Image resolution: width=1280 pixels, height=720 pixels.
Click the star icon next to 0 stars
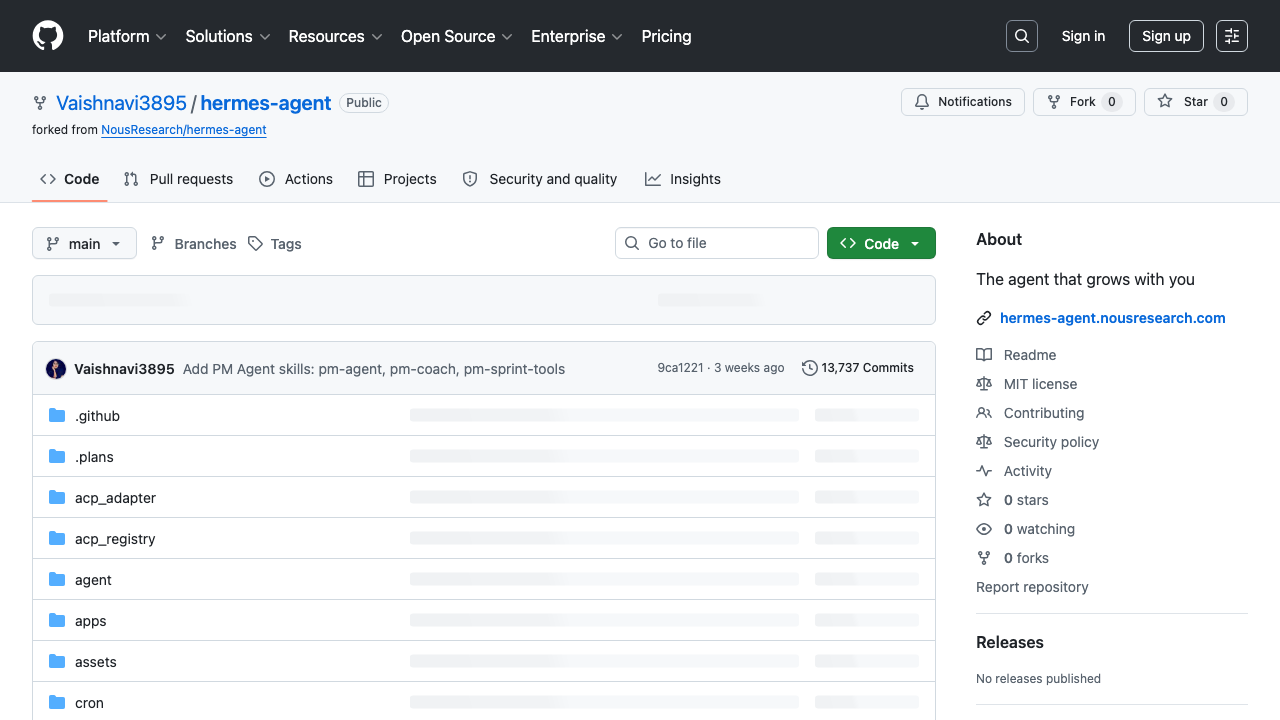pyautogui.click(x=984, y=500)
